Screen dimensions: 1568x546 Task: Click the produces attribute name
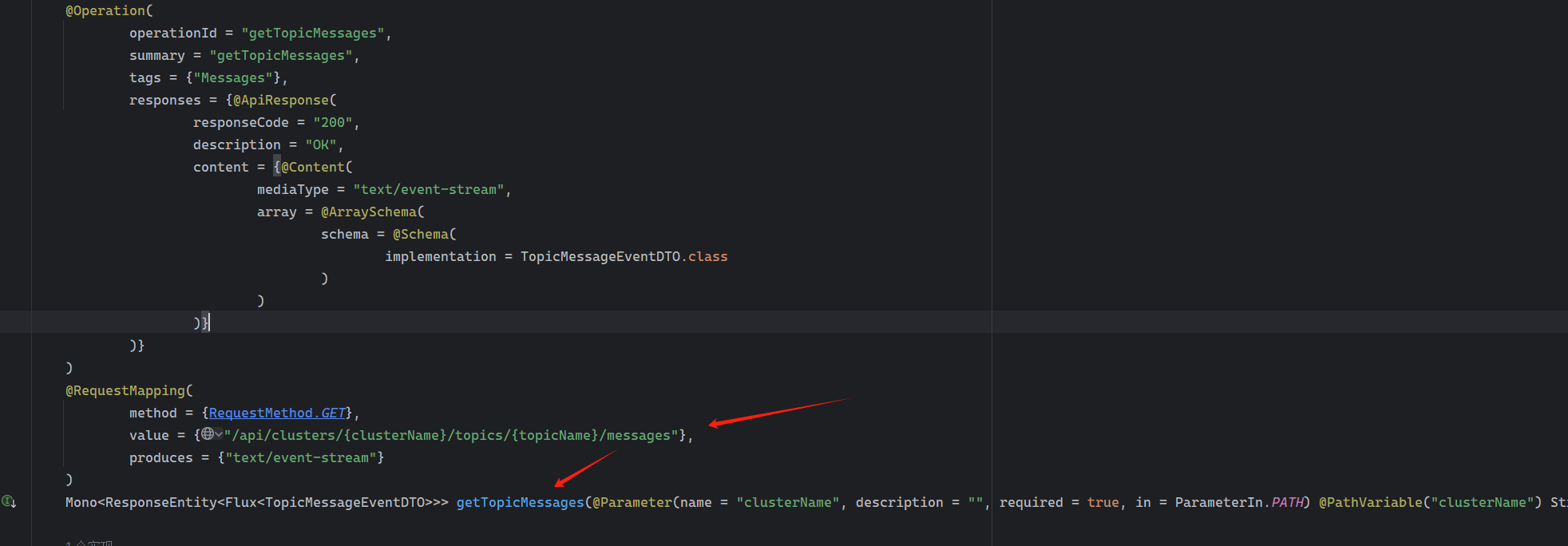tap(161, 457)
